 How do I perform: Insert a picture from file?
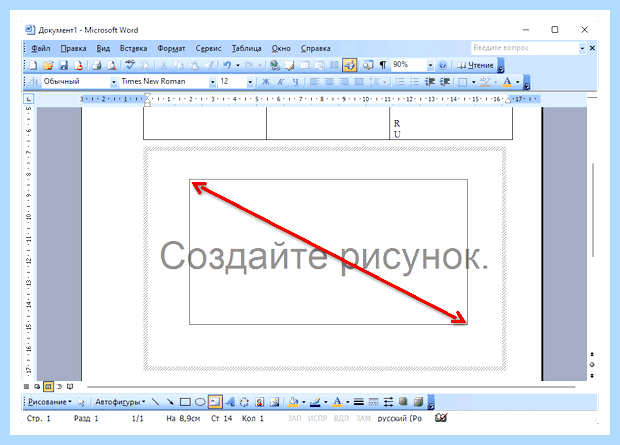pos(274,402)
